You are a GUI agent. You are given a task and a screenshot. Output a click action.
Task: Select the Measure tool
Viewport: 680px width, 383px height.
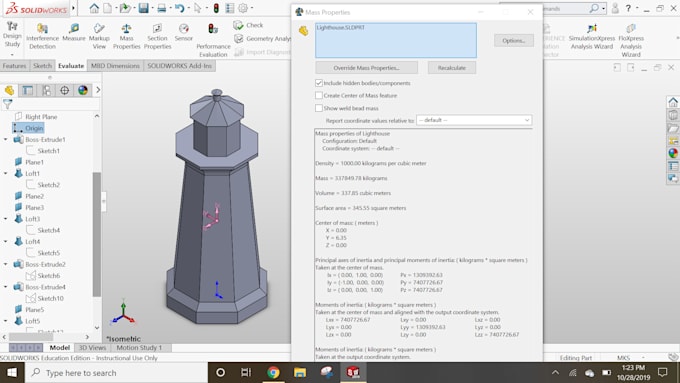(74, 33)
